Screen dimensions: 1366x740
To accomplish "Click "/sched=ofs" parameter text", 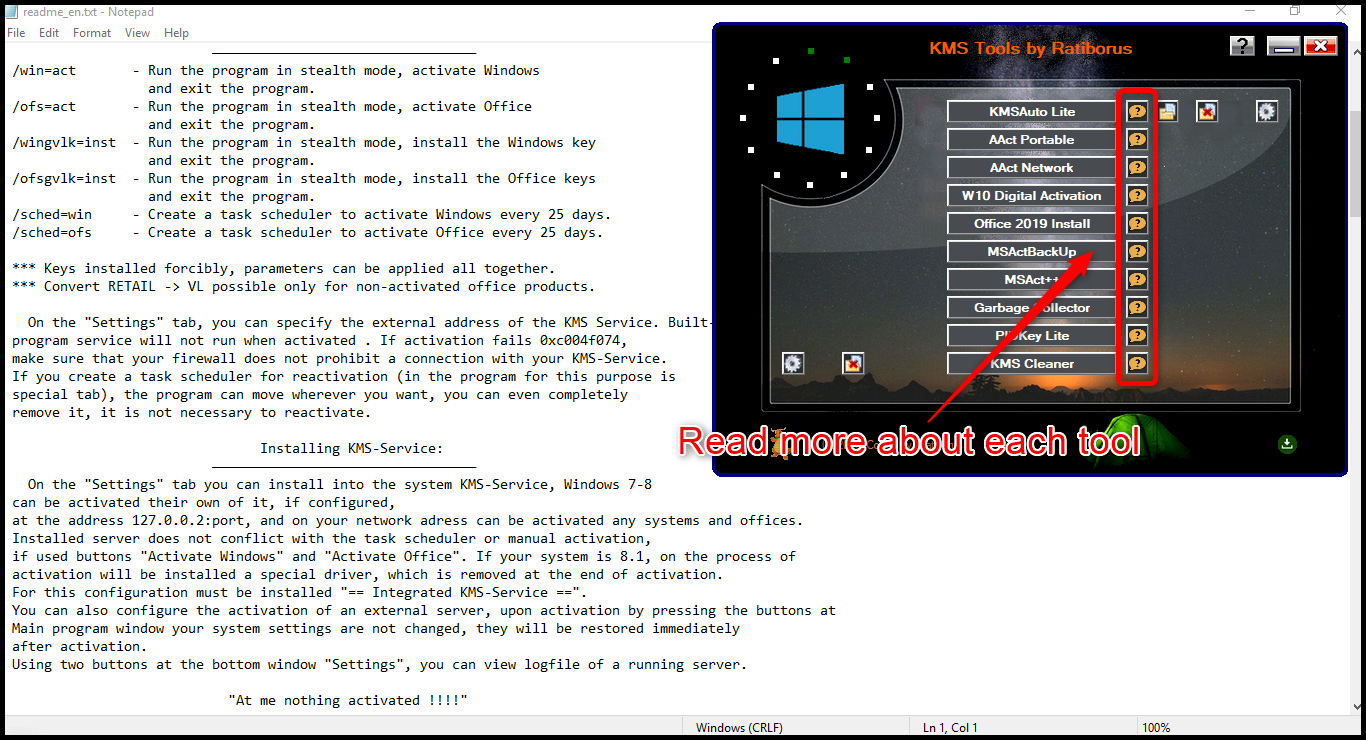I will pyautogui.click(x=52, y=233).
